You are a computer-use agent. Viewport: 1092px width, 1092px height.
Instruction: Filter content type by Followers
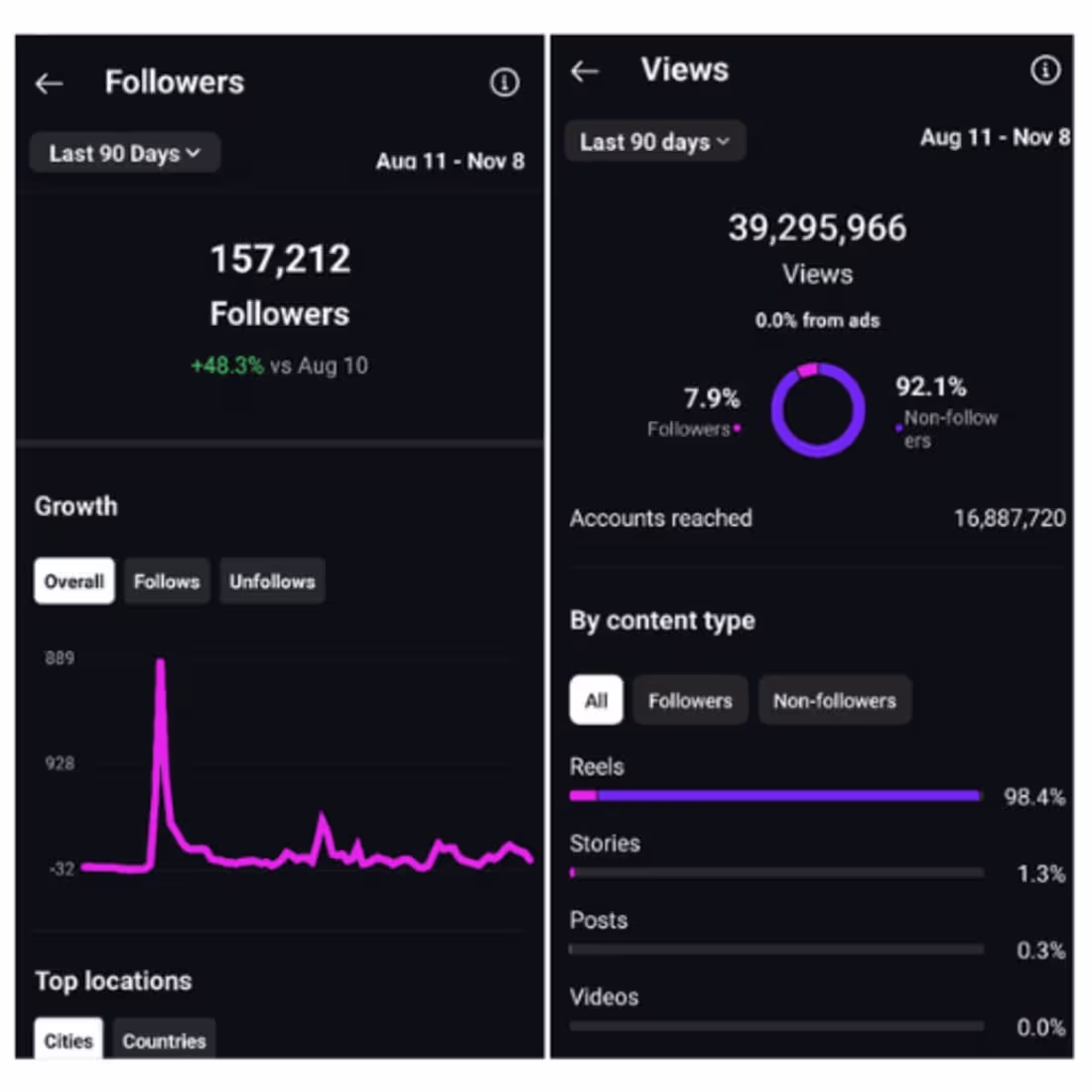[690, 701]
